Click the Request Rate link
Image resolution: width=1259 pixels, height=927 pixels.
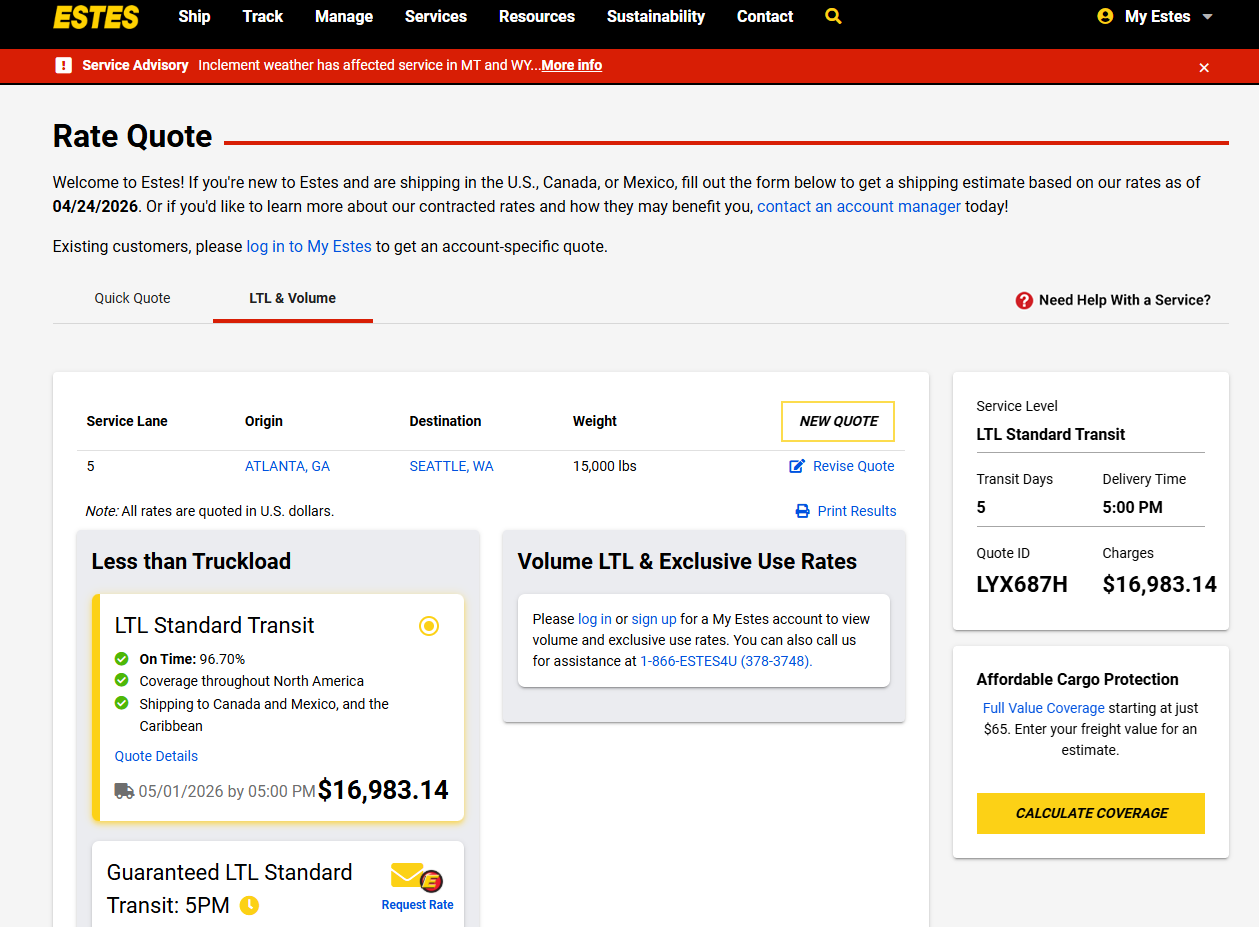pyautogui.click(x=417, y=905)
